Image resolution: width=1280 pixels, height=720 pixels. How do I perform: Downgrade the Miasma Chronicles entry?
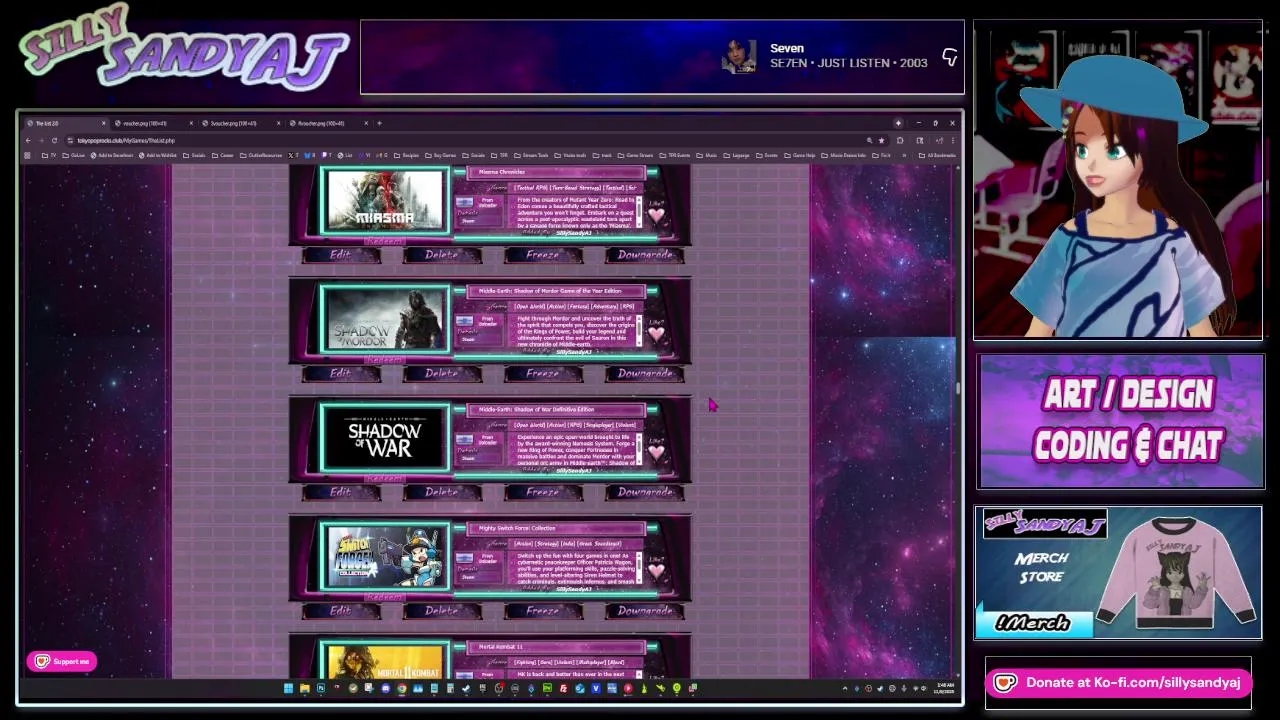[645, 255]
